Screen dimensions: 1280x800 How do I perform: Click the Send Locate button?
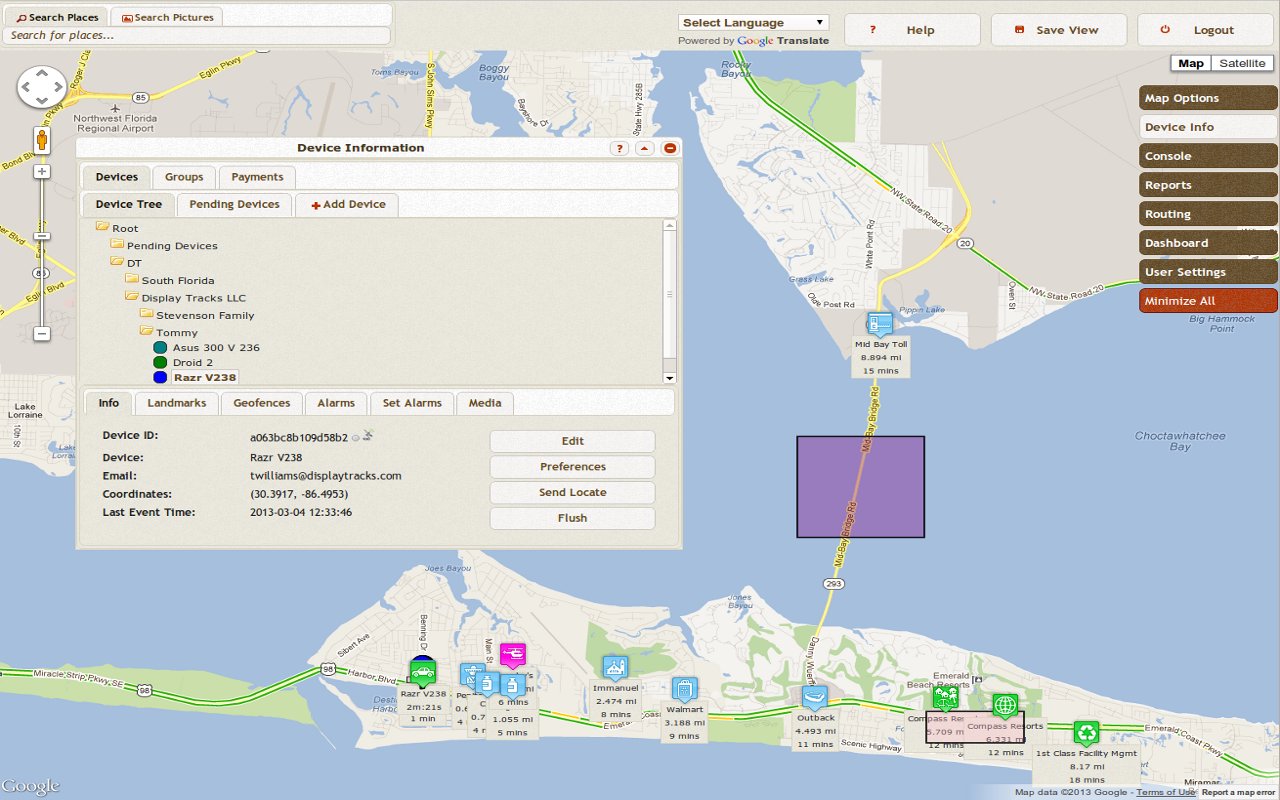(572, 493)
